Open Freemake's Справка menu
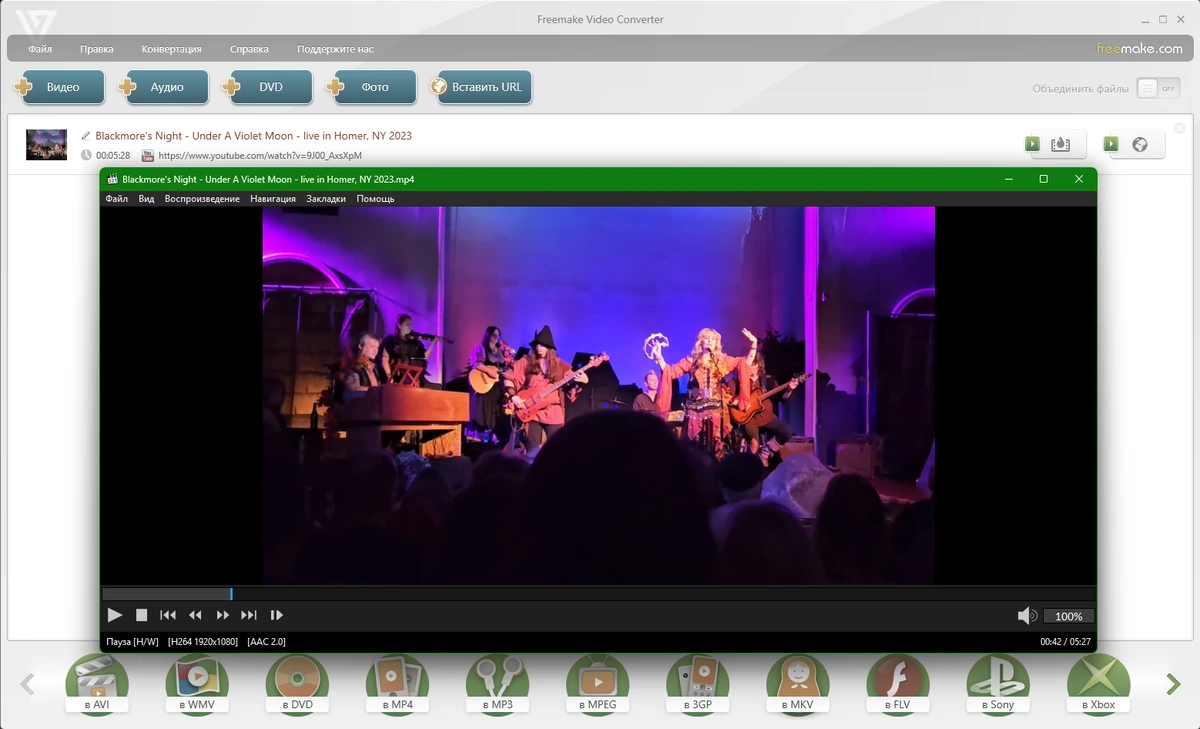 click(249, 48)
